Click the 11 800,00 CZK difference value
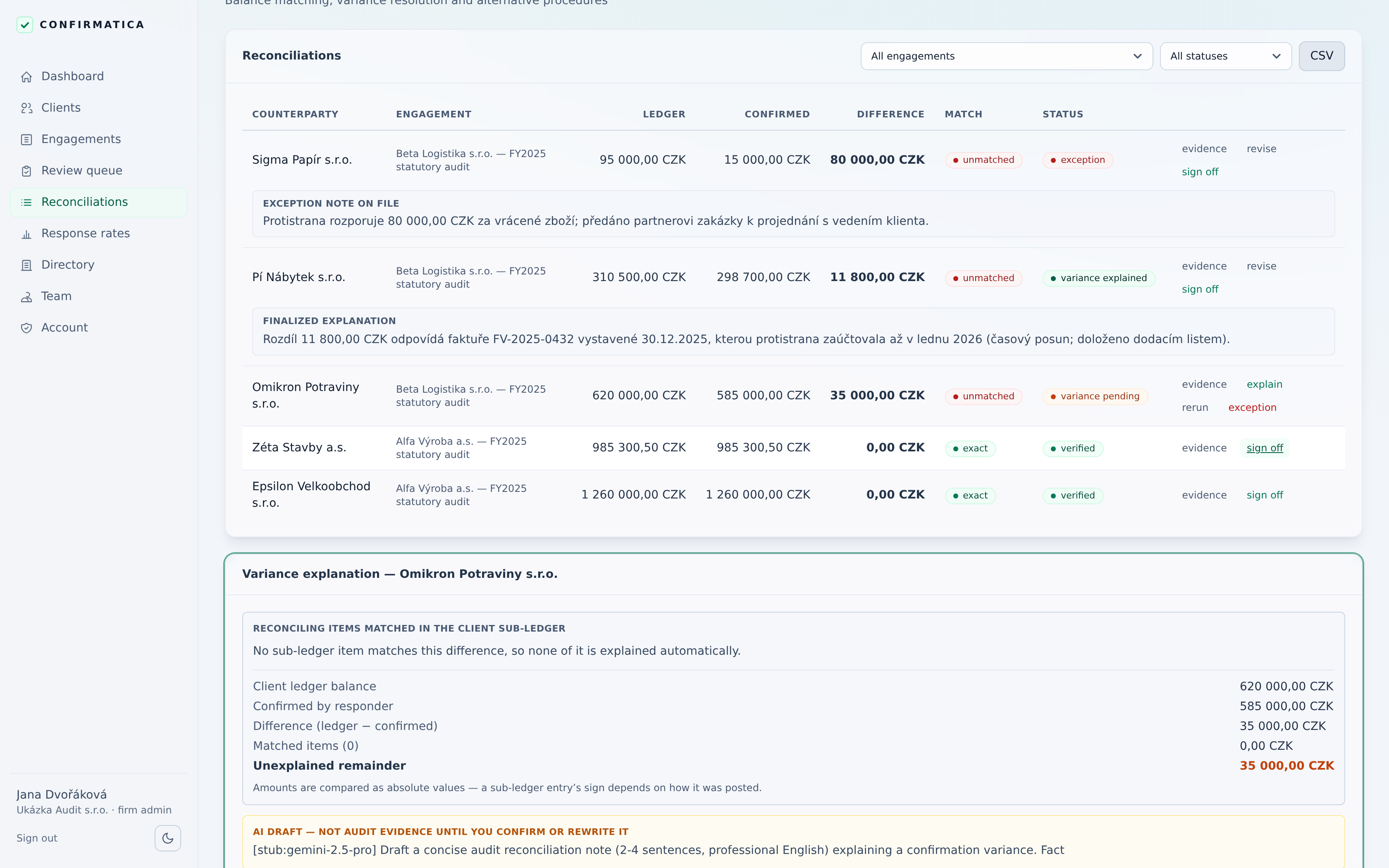 tap(877, 277)
